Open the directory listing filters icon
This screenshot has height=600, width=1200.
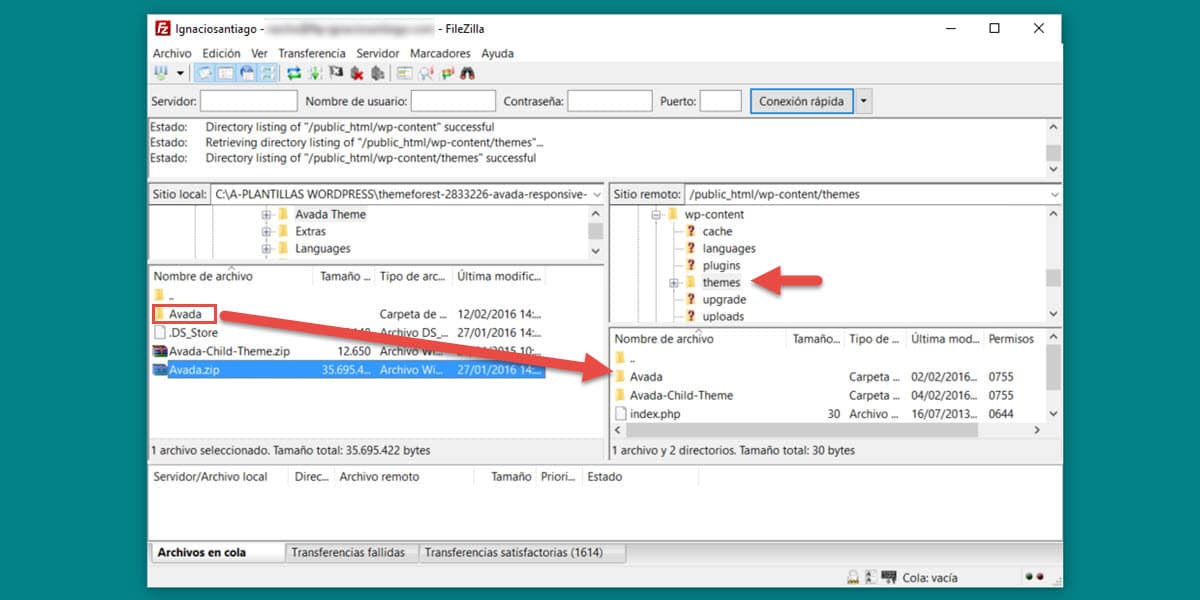(x=404, y=73)
